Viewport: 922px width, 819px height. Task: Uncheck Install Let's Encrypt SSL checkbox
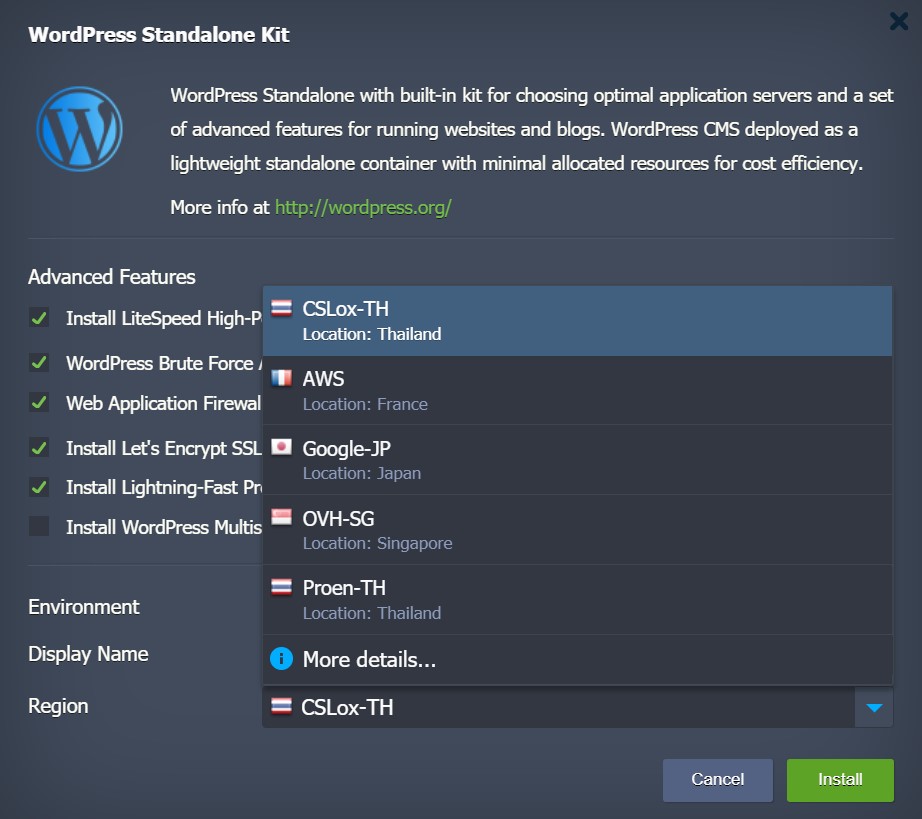(39, 448)
